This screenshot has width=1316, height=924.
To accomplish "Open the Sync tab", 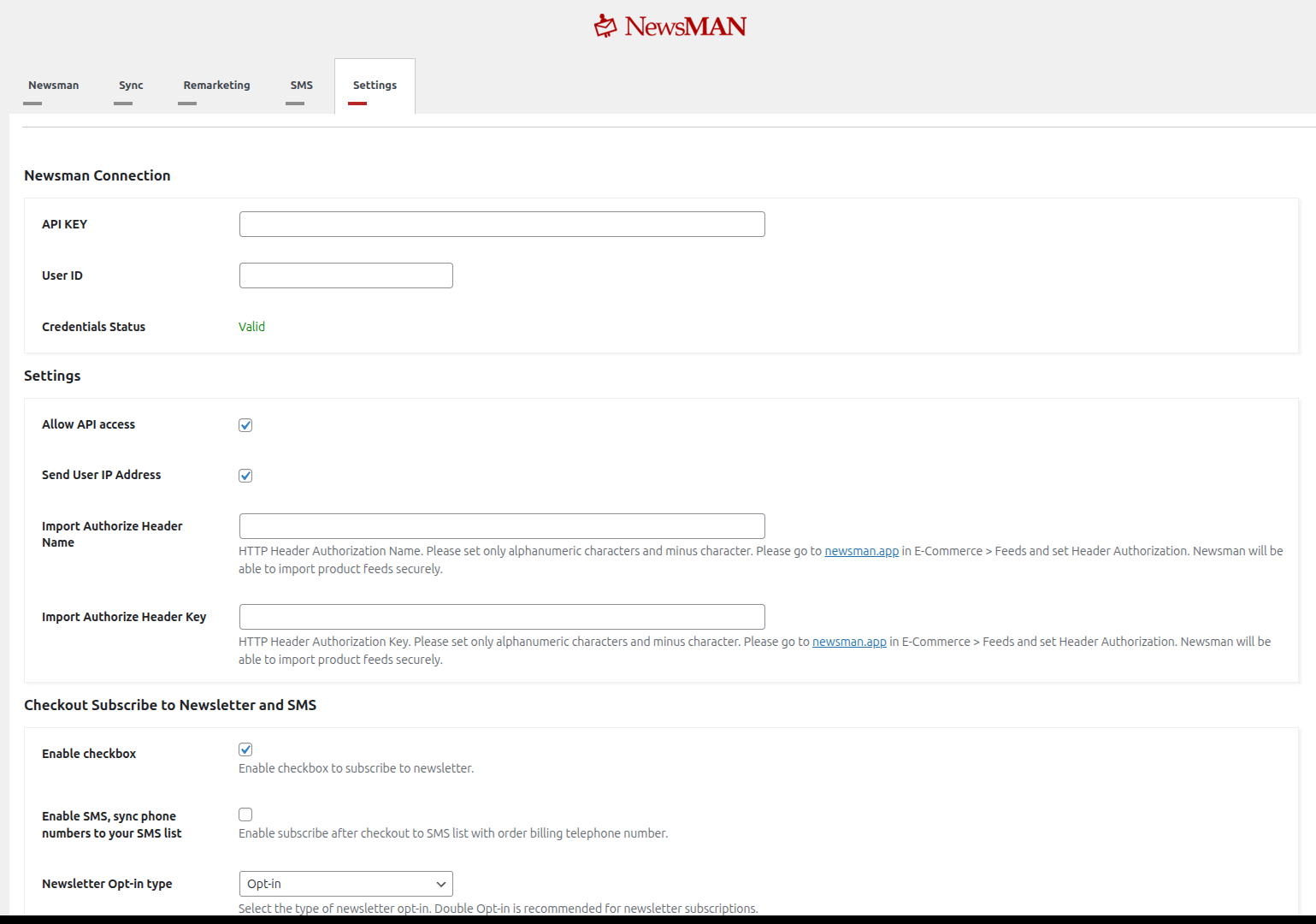I will [131, 86].
